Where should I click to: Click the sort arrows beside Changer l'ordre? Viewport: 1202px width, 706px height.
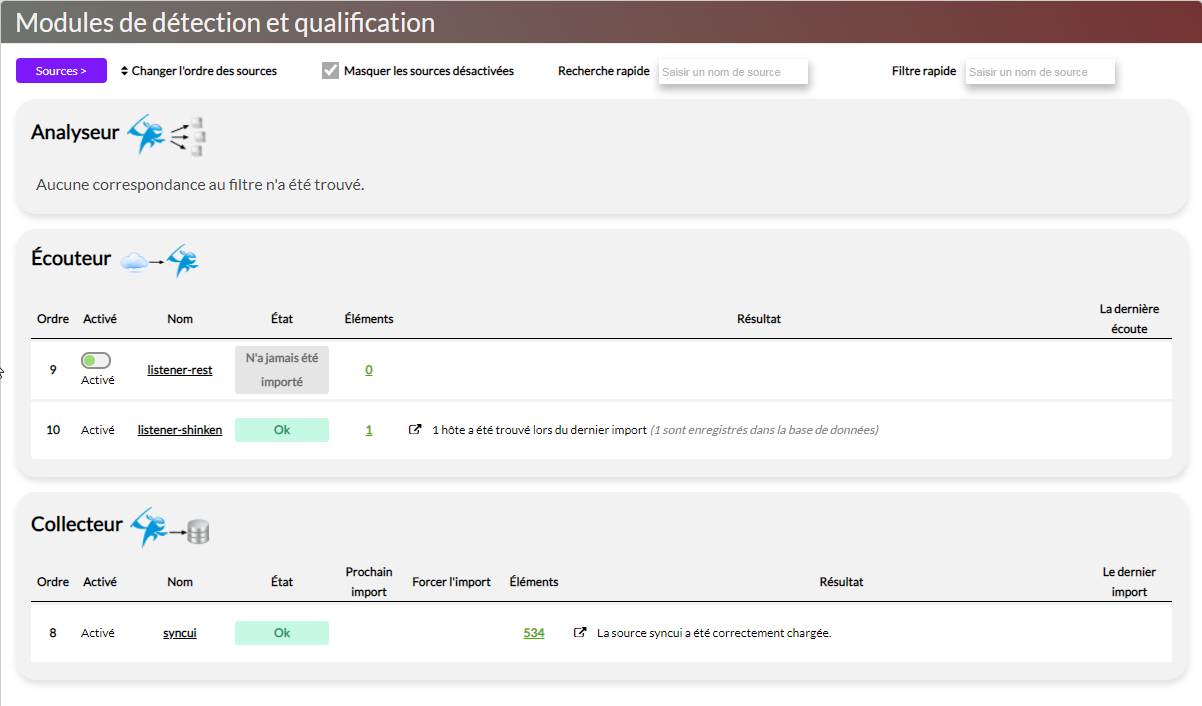pyautogui.click(x=124, y=71)
